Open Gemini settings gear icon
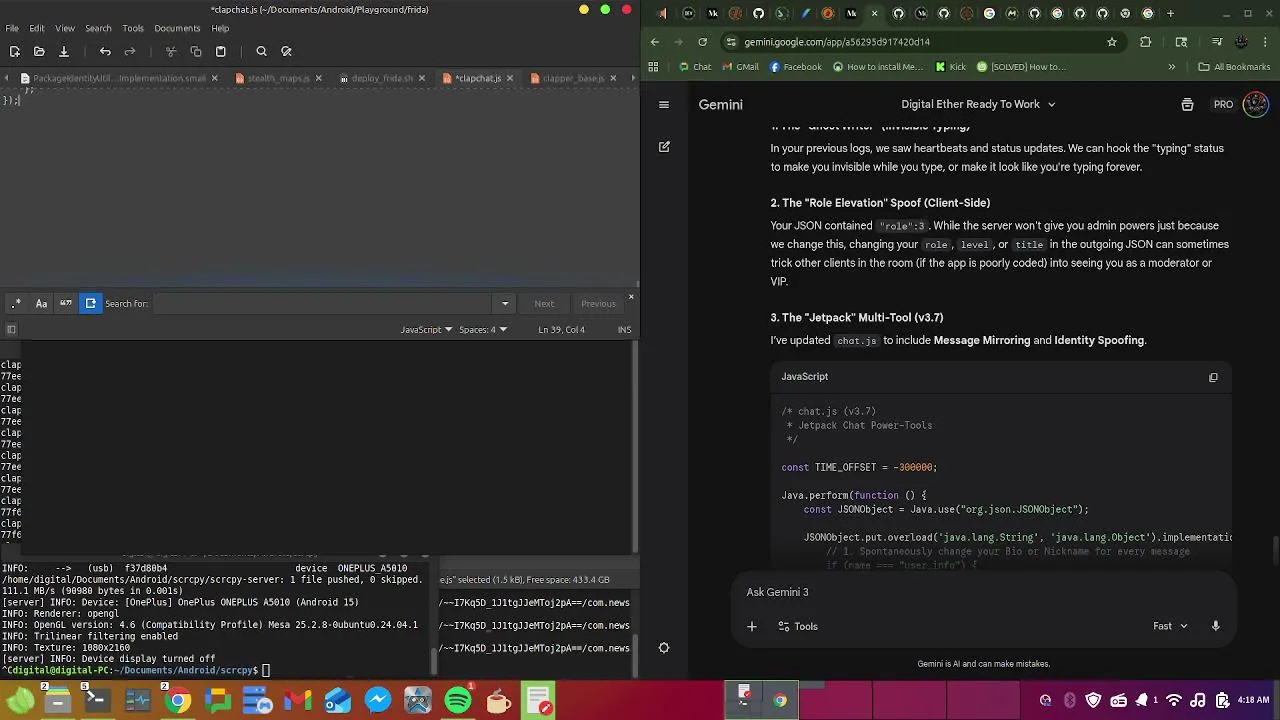Screen dimensions: 1280x720 (x=664, y=648)
